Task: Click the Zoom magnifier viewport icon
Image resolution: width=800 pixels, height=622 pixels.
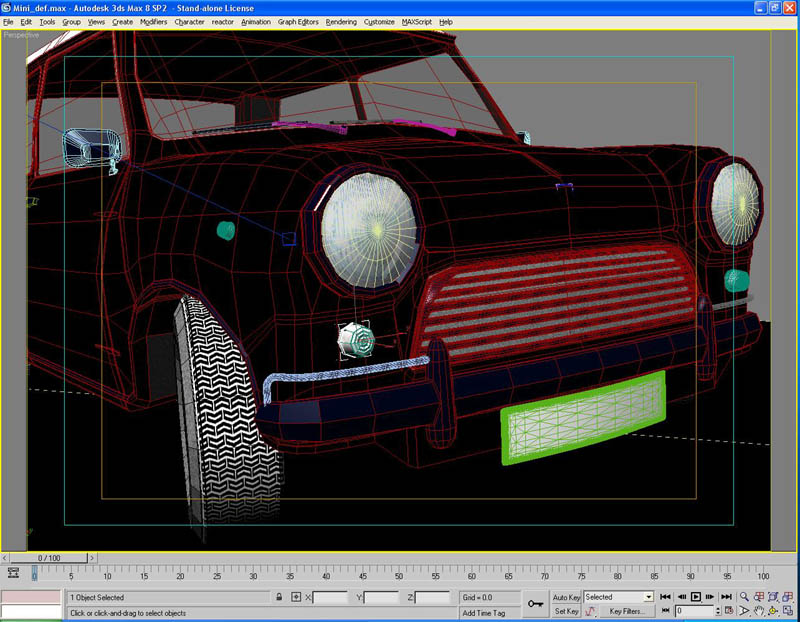Action: (745, 597)
